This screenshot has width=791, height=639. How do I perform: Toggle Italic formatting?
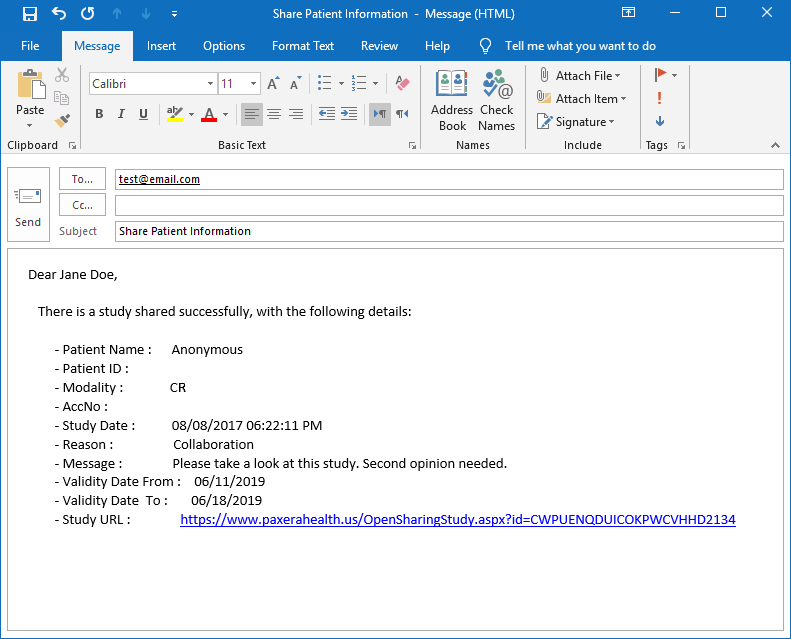(x=121, y=114)
